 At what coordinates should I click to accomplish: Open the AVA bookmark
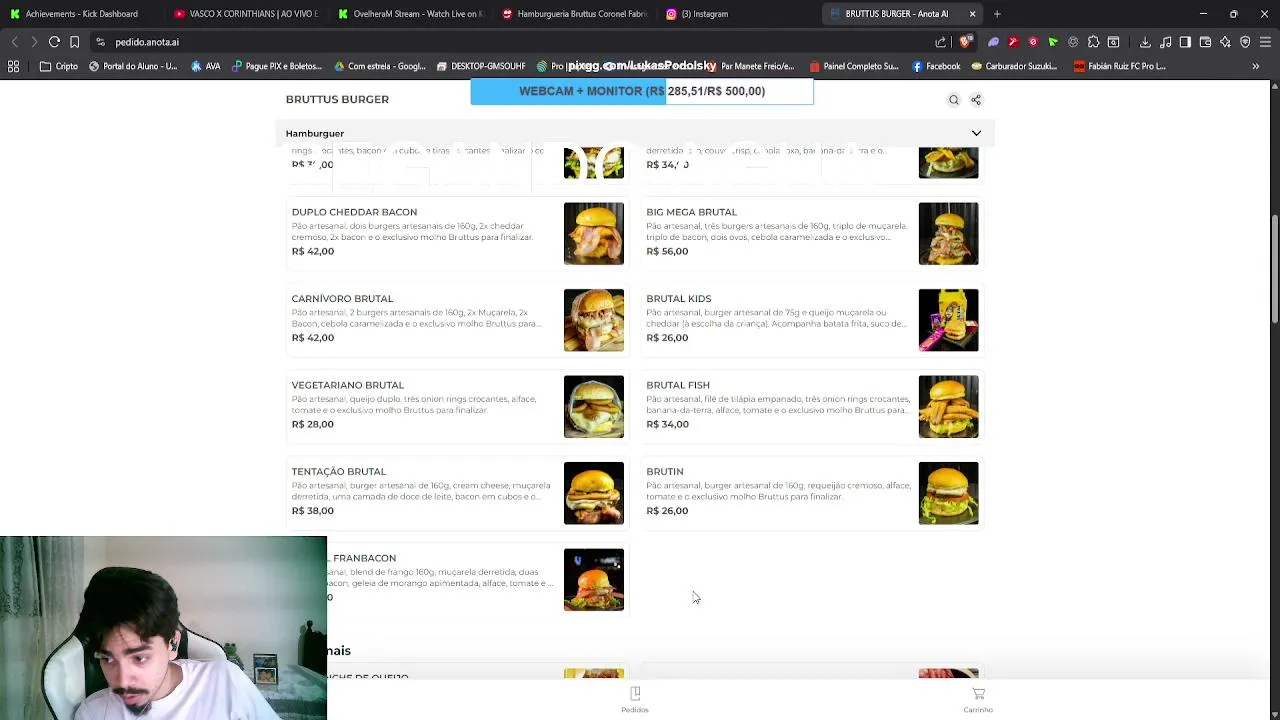[205, 66]
